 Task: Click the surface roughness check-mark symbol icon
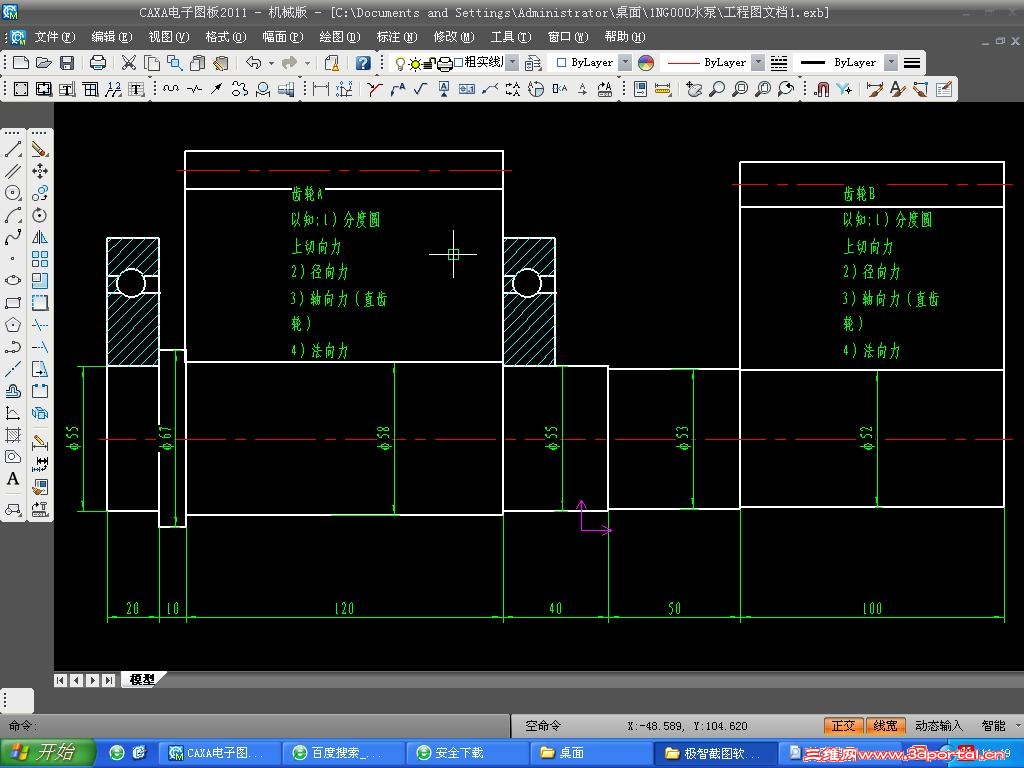421,89
